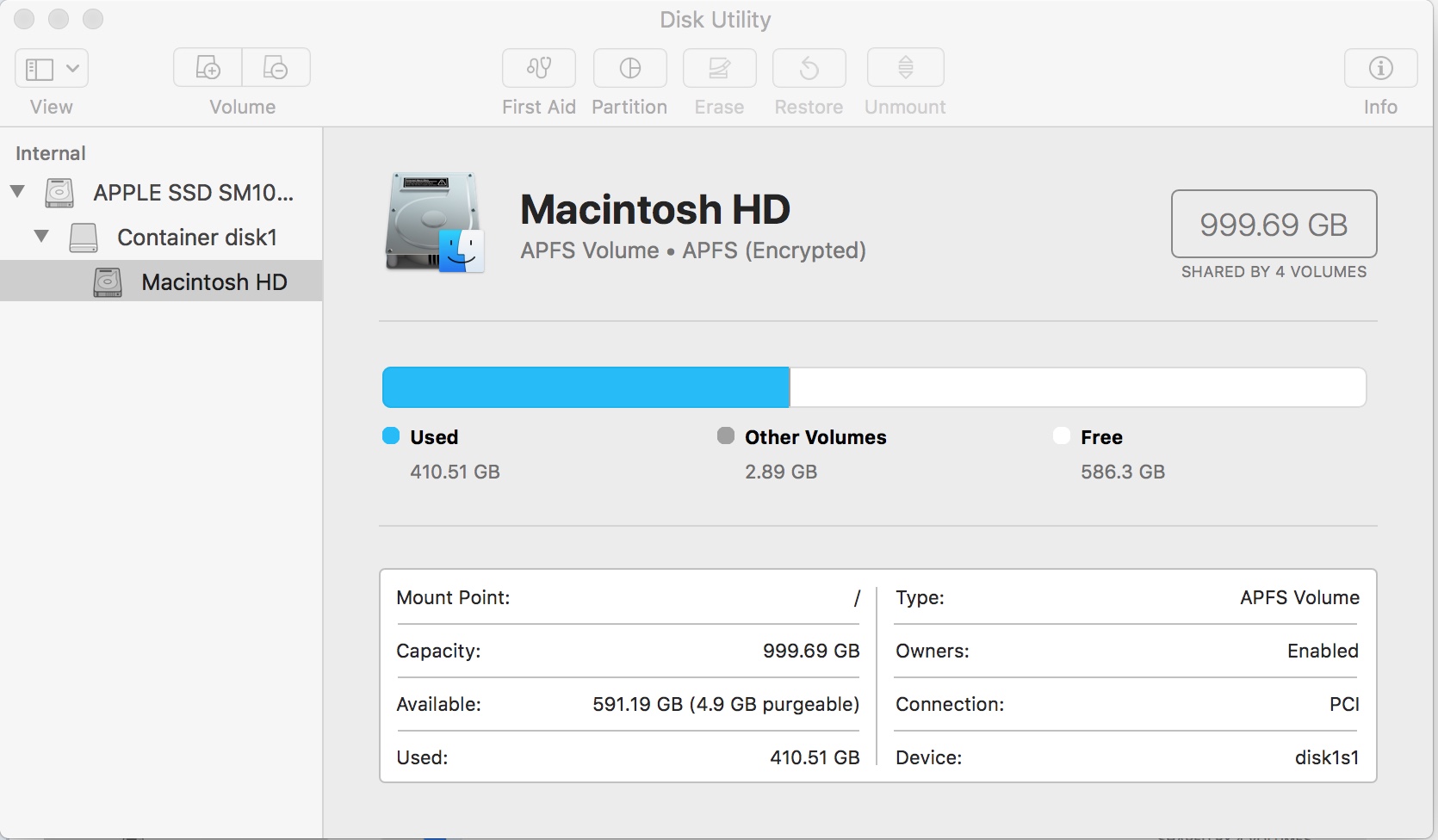
Task: Click the Add Volume icon
Action: coord(208,68)
